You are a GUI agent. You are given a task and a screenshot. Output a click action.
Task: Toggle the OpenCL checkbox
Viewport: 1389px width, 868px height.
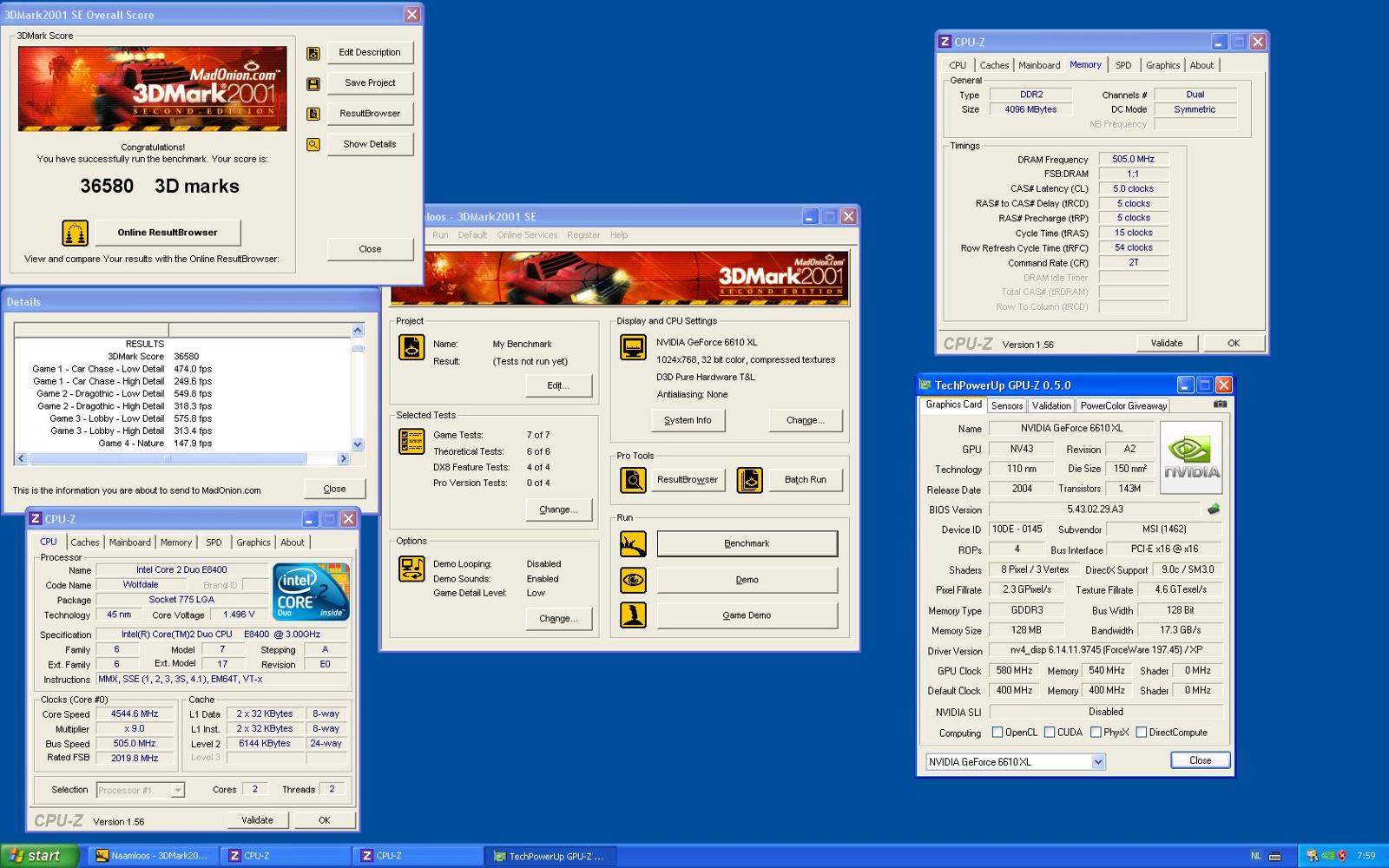click(997, 733)
